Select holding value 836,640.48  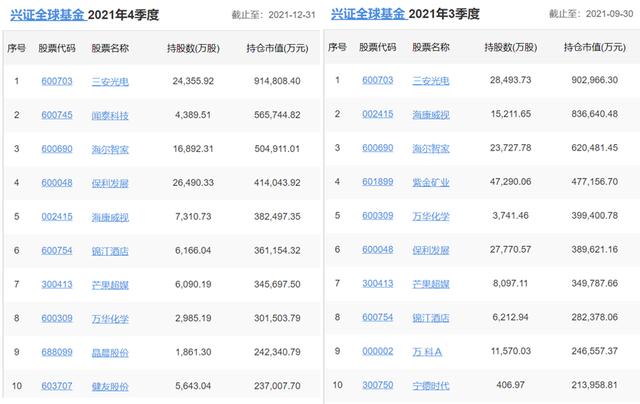[595, 114]
